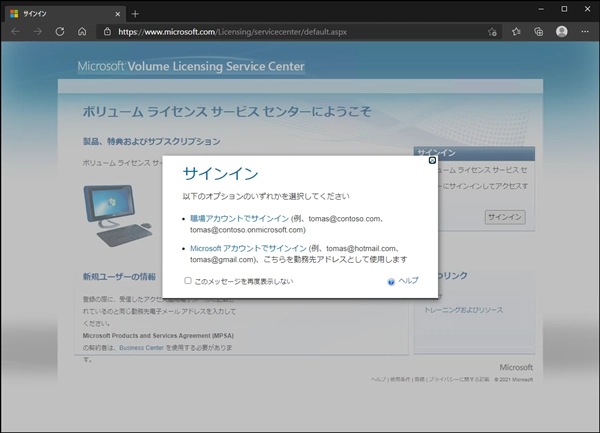Image resolution: width=600 pixels, height=433 pixels.
Task: Open footer 使用条件 link
Action: coord(400,379)
